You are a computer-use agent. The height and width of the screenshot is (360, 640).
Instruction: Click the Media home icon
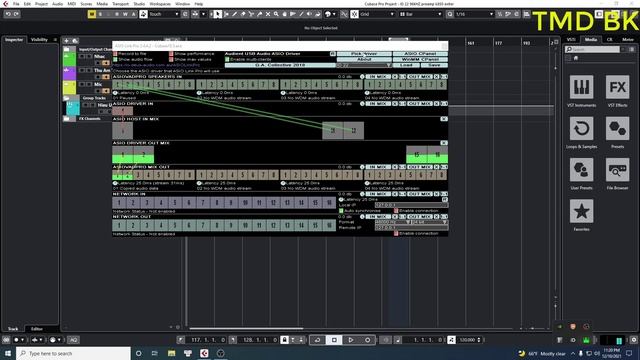[576, 58]
